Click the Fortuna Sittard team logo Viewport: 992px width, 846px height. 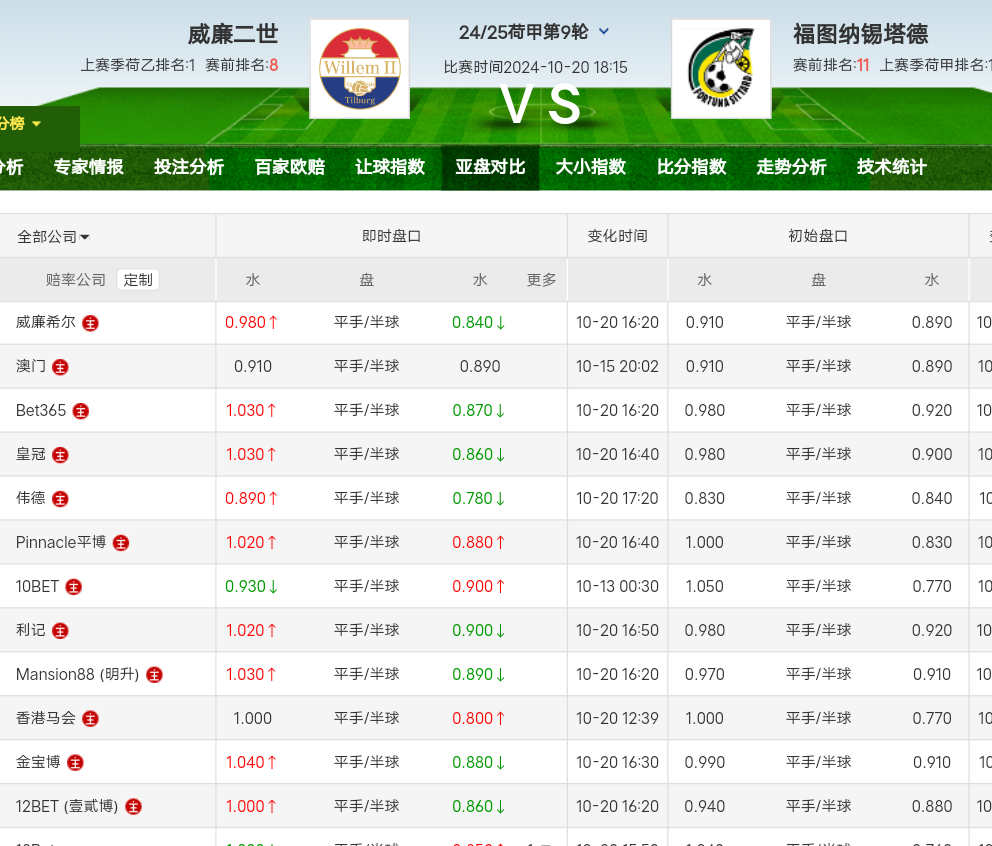pyautogui.click(x=721, y=69)
